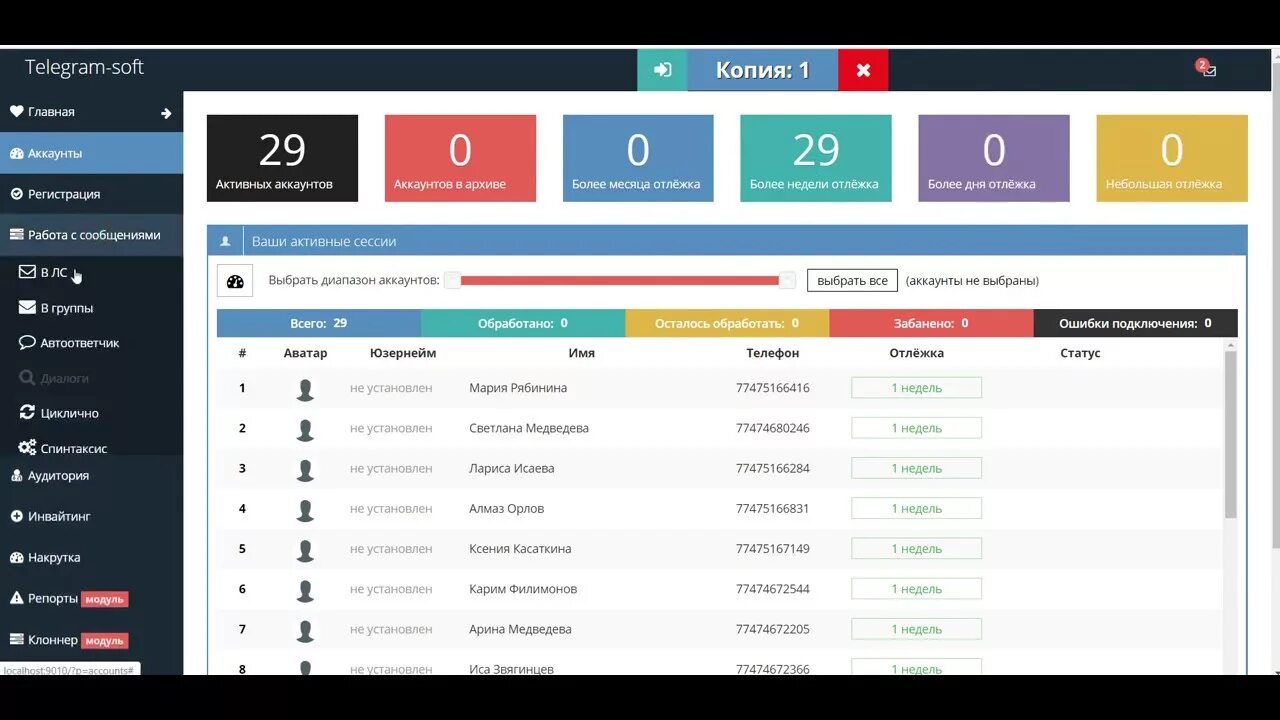1280x720 pixels.
Task: Open the Инвайтинг section
Action: (91, 517)
